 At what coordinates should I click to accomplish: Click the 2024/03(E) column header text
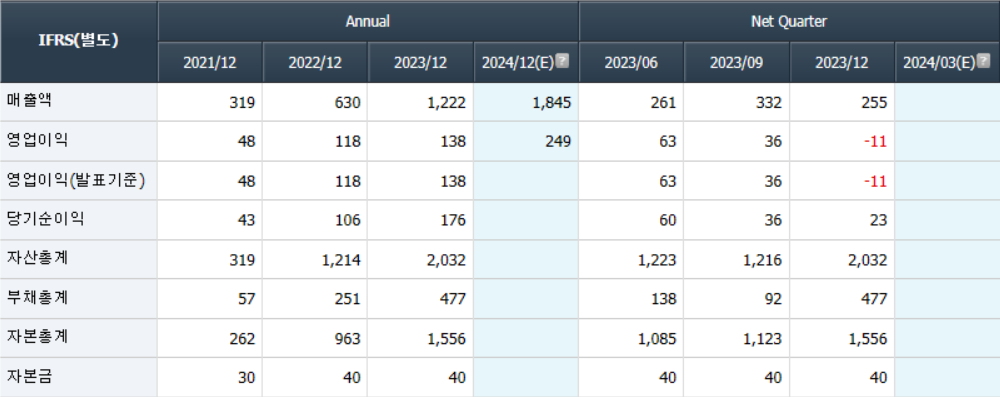point(940,63)
